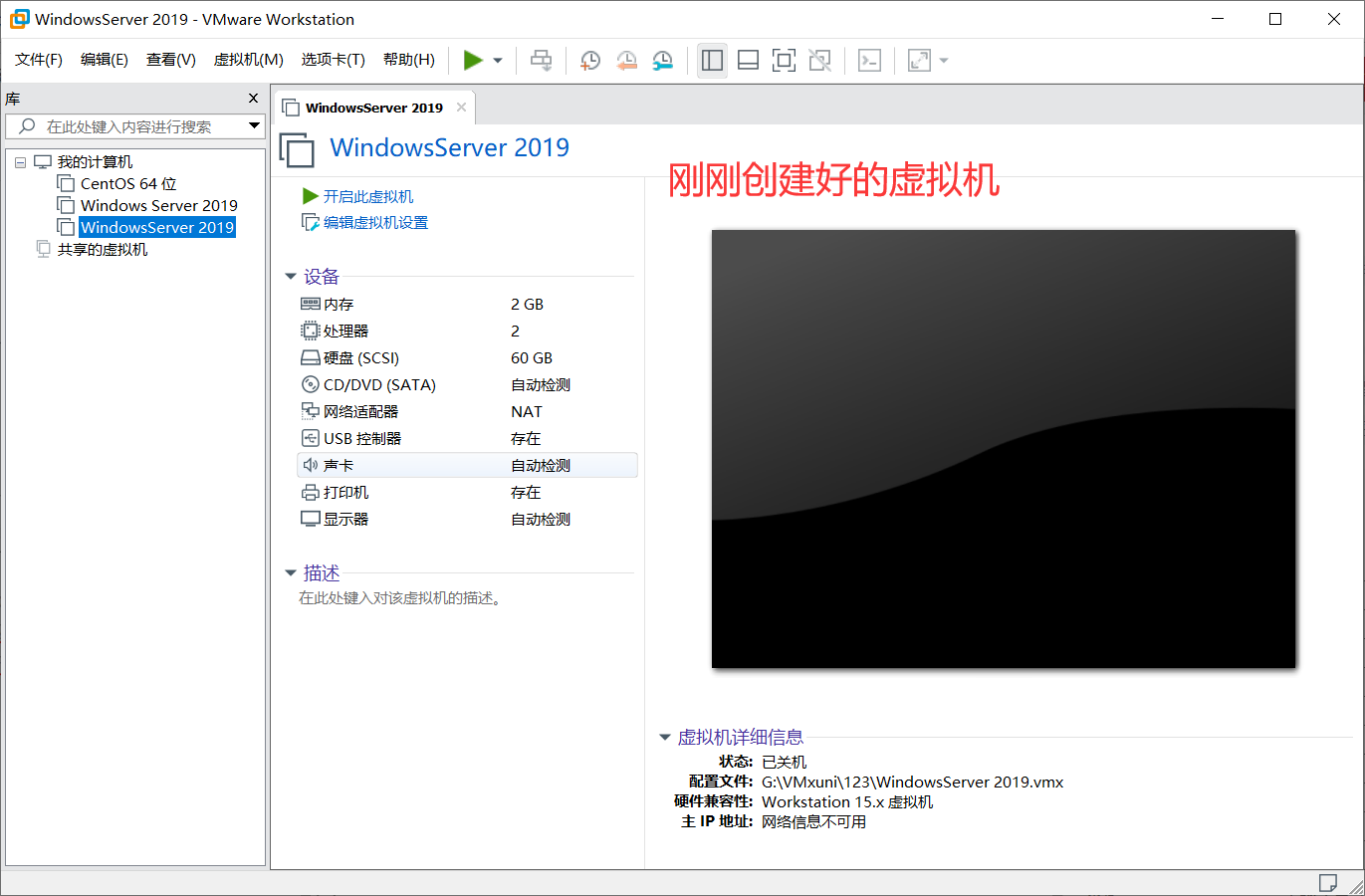This screenshot has width=1365, height=896.
Task: Open the console view icon
Action: tap(869, 61)
